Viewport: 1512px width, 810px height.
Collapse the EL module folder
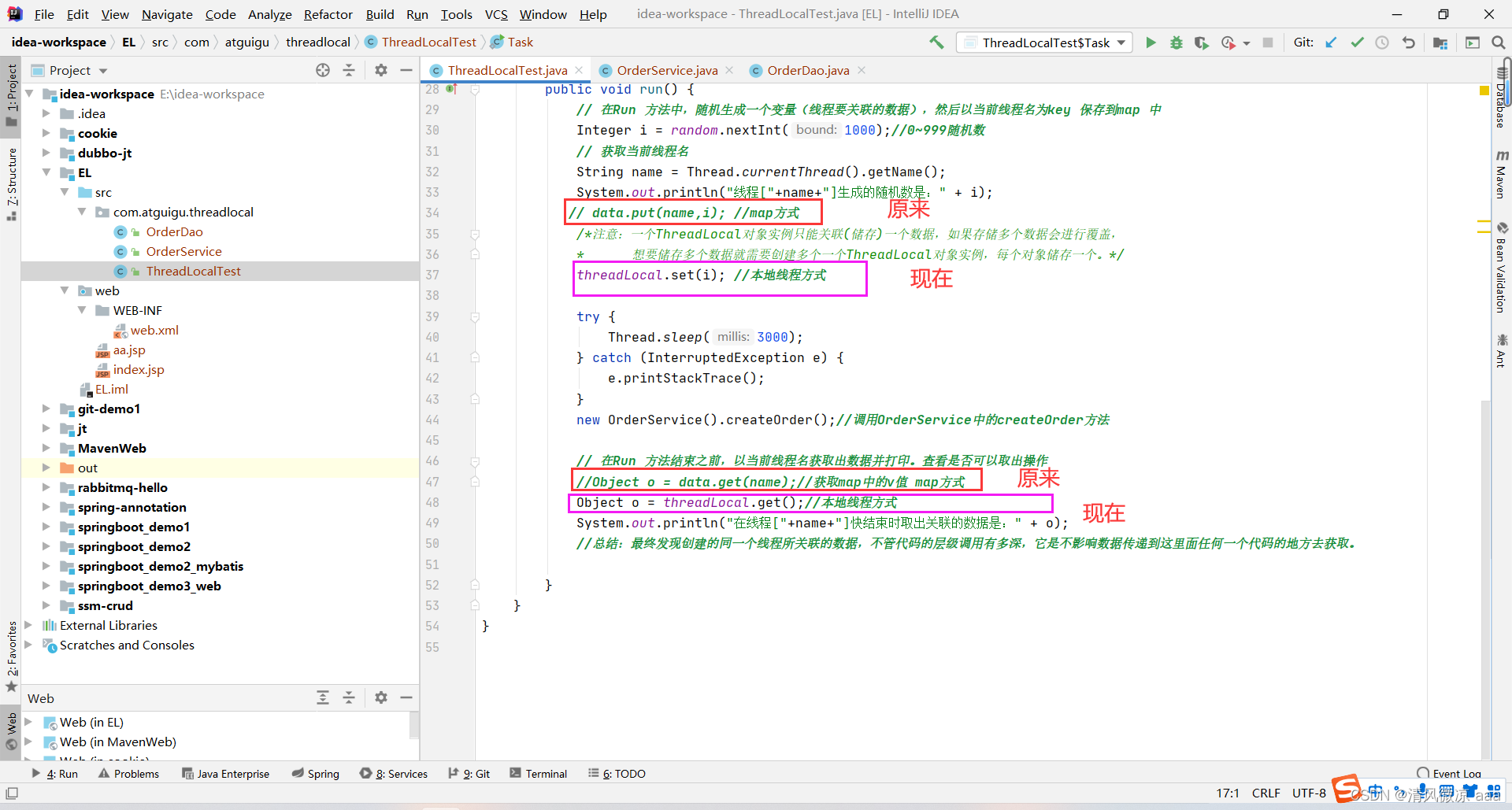point(46,172)
